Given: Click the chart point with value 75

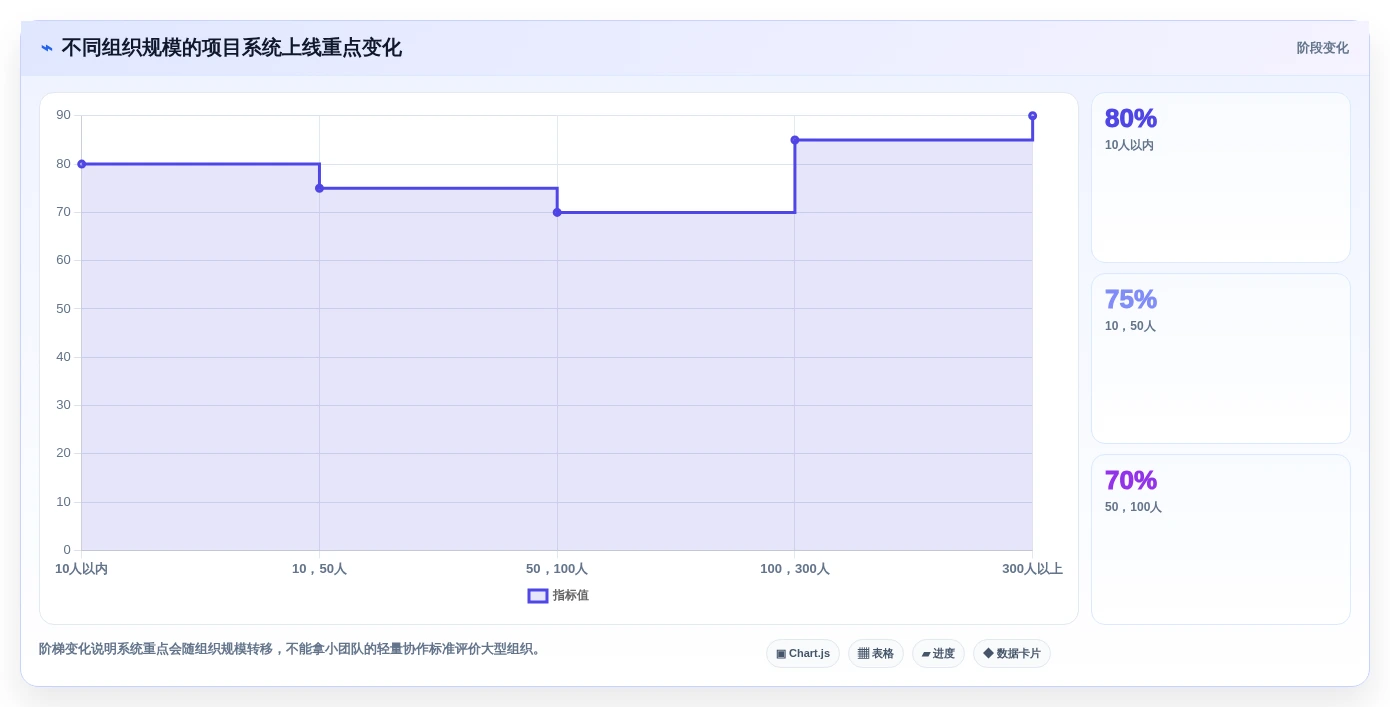Looking at the screenshot, I should click(x=320, y=188).
